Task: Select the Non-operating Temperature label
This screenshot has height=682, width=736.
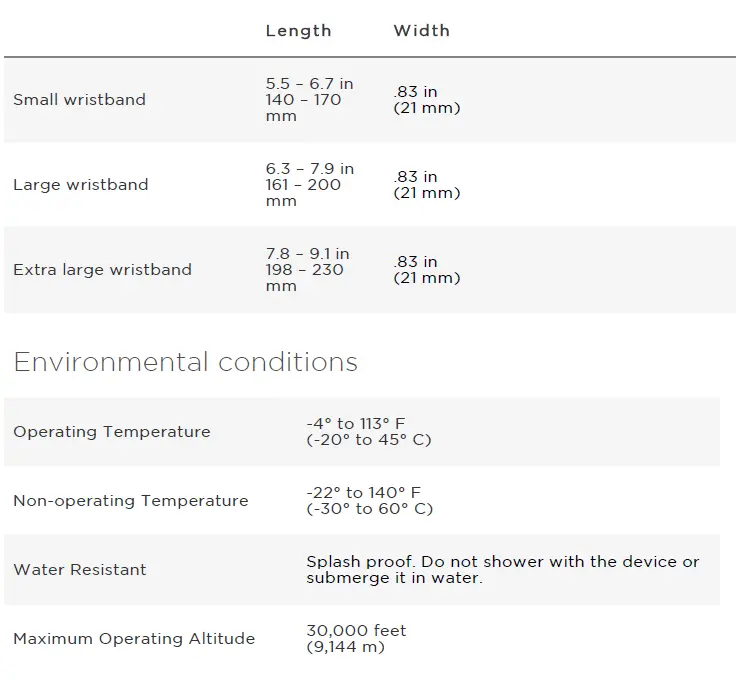Action: coord(130,501)
